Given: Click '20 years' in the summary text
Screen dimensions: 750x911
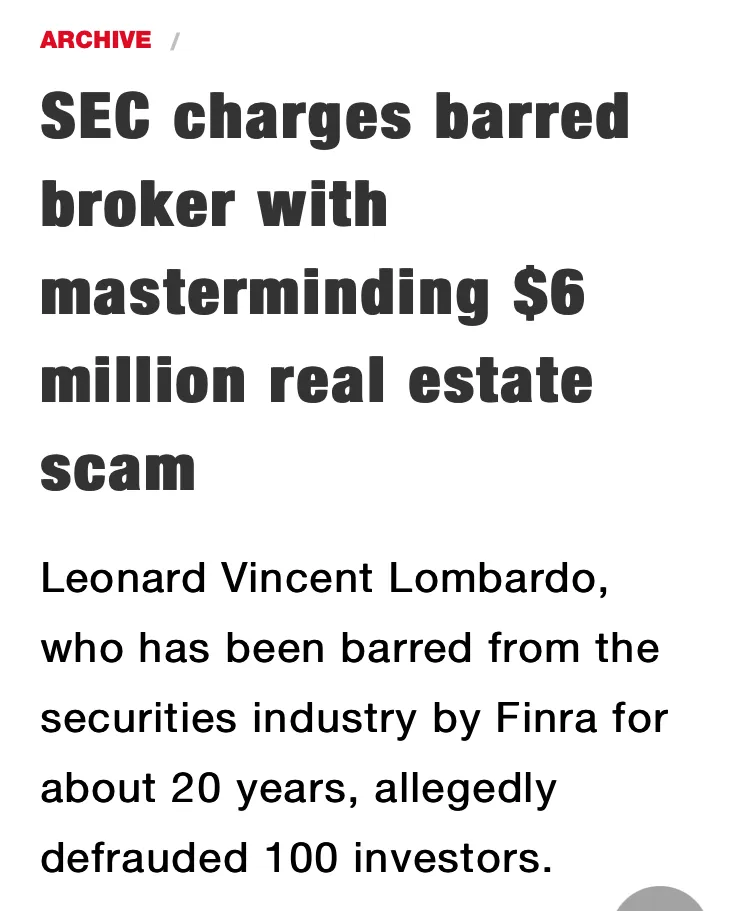Looking at the screenshot, I should tap(259, 790).
